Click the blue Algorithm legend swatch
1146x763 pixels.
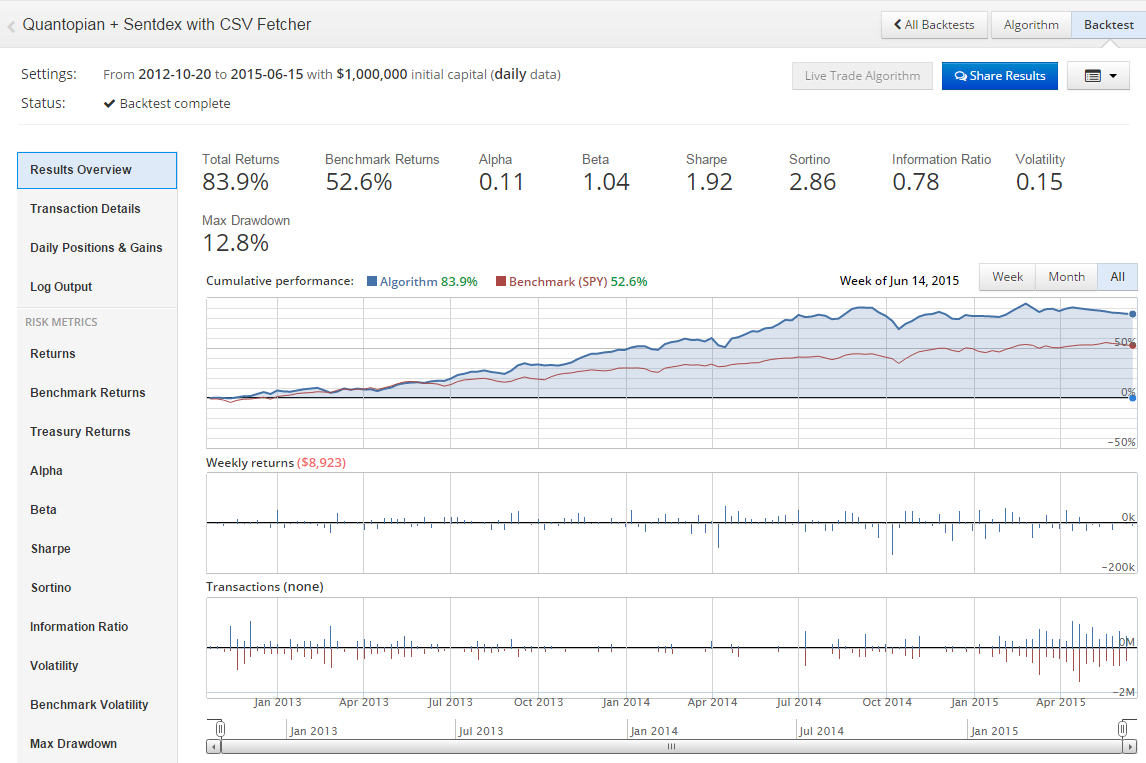pyautogui.click(x=374, y=282)
